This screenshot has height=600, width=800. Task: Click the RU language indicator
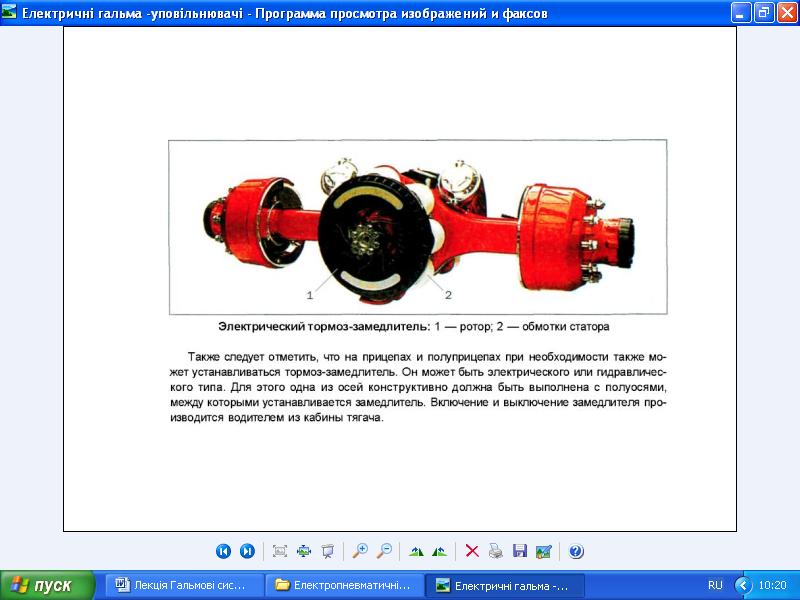(x=715, y=586)
